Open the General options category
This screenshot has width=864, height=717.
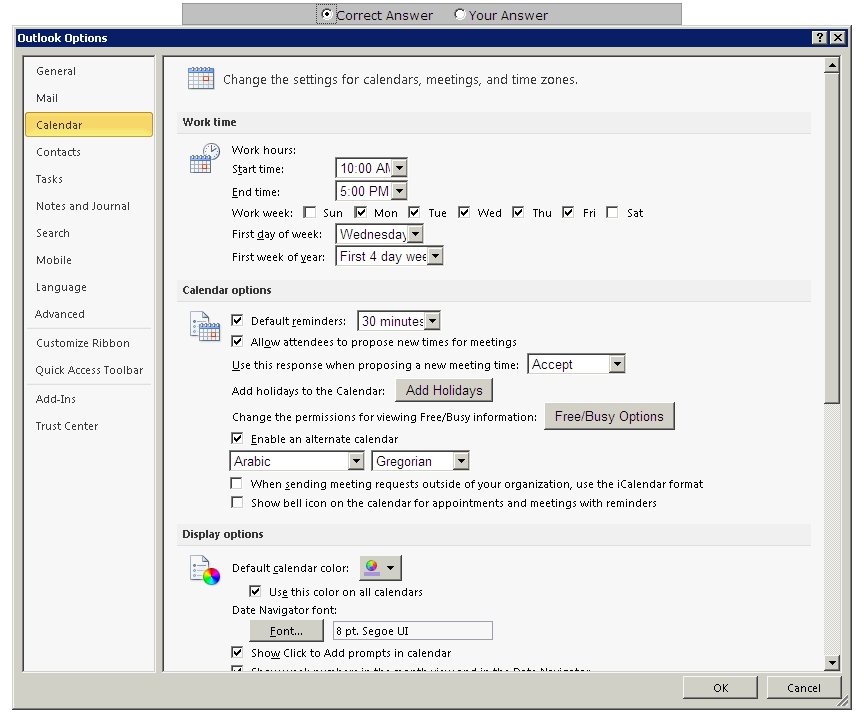pyautogui.click(x=89, y=71)
